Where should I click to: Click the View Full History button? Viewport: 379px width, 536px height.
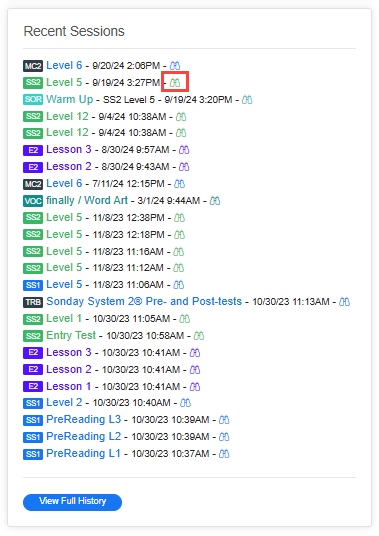[72, 502]
